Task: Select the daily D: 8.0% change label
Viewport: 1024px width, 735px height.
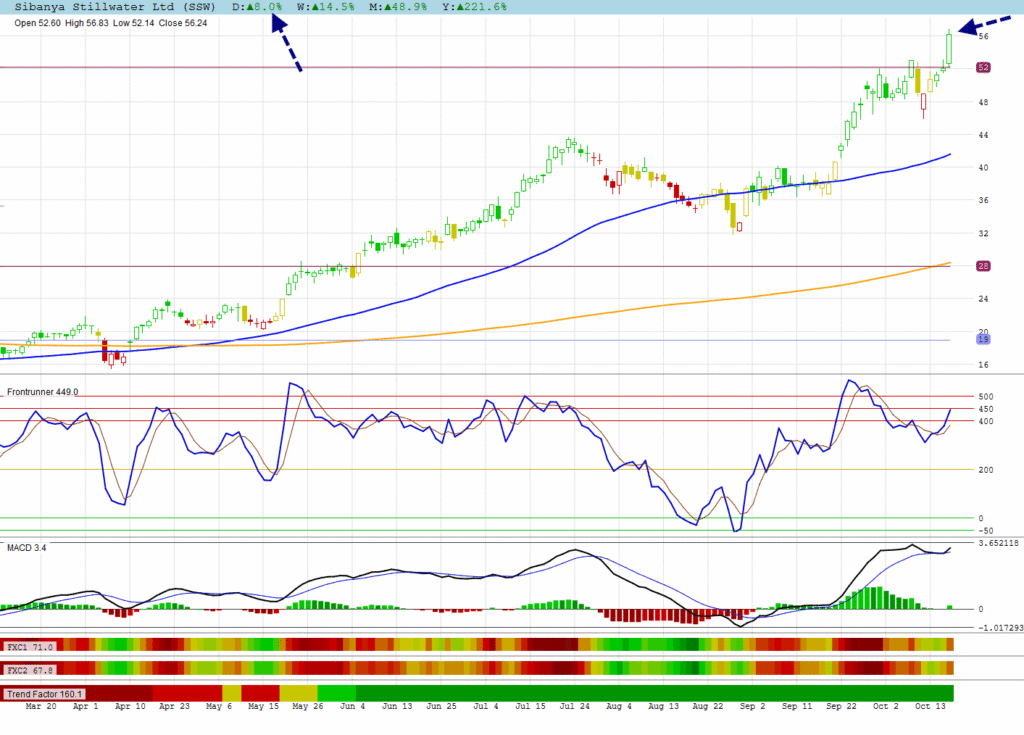Action: click(257, 6)
